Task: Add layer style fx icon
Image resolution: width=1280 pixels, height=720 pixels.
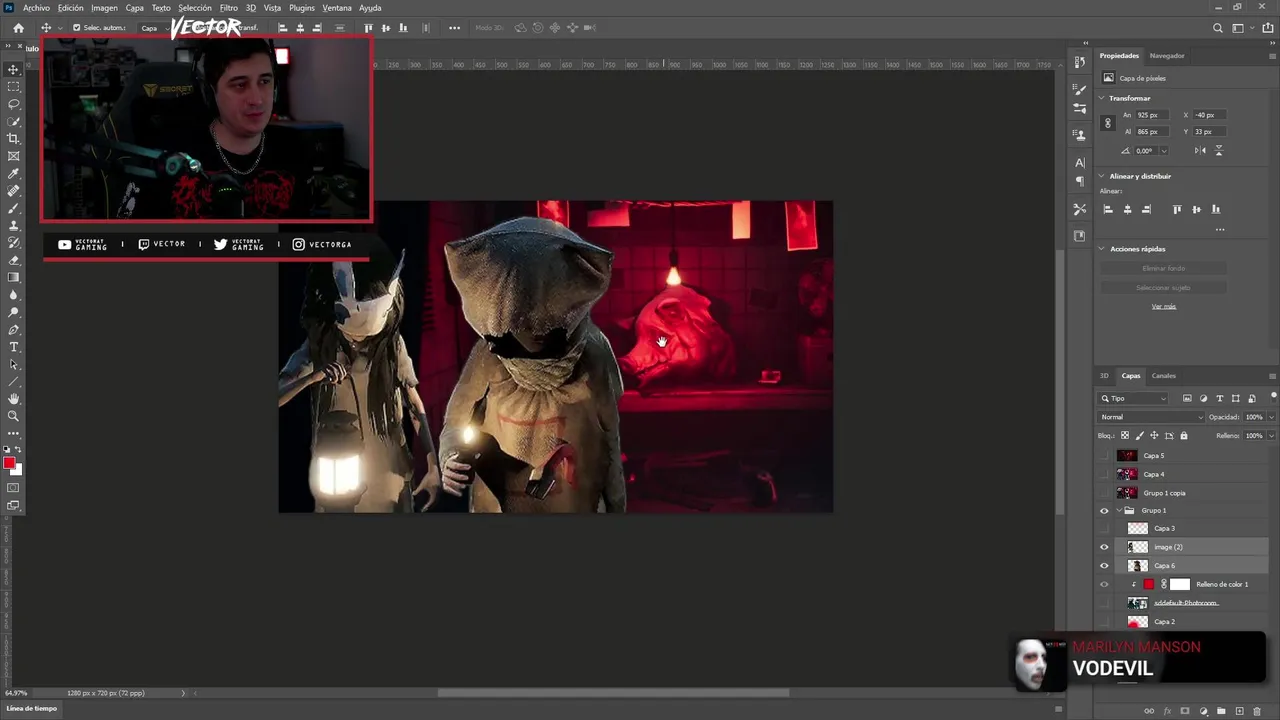Action: [1167, 711]
